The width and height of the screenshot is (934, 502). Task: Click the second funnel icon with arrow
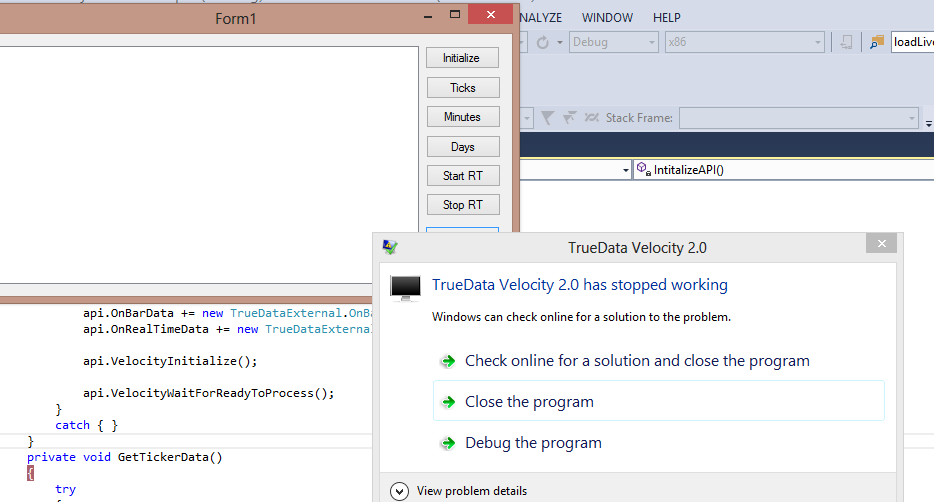pos(569,118)
